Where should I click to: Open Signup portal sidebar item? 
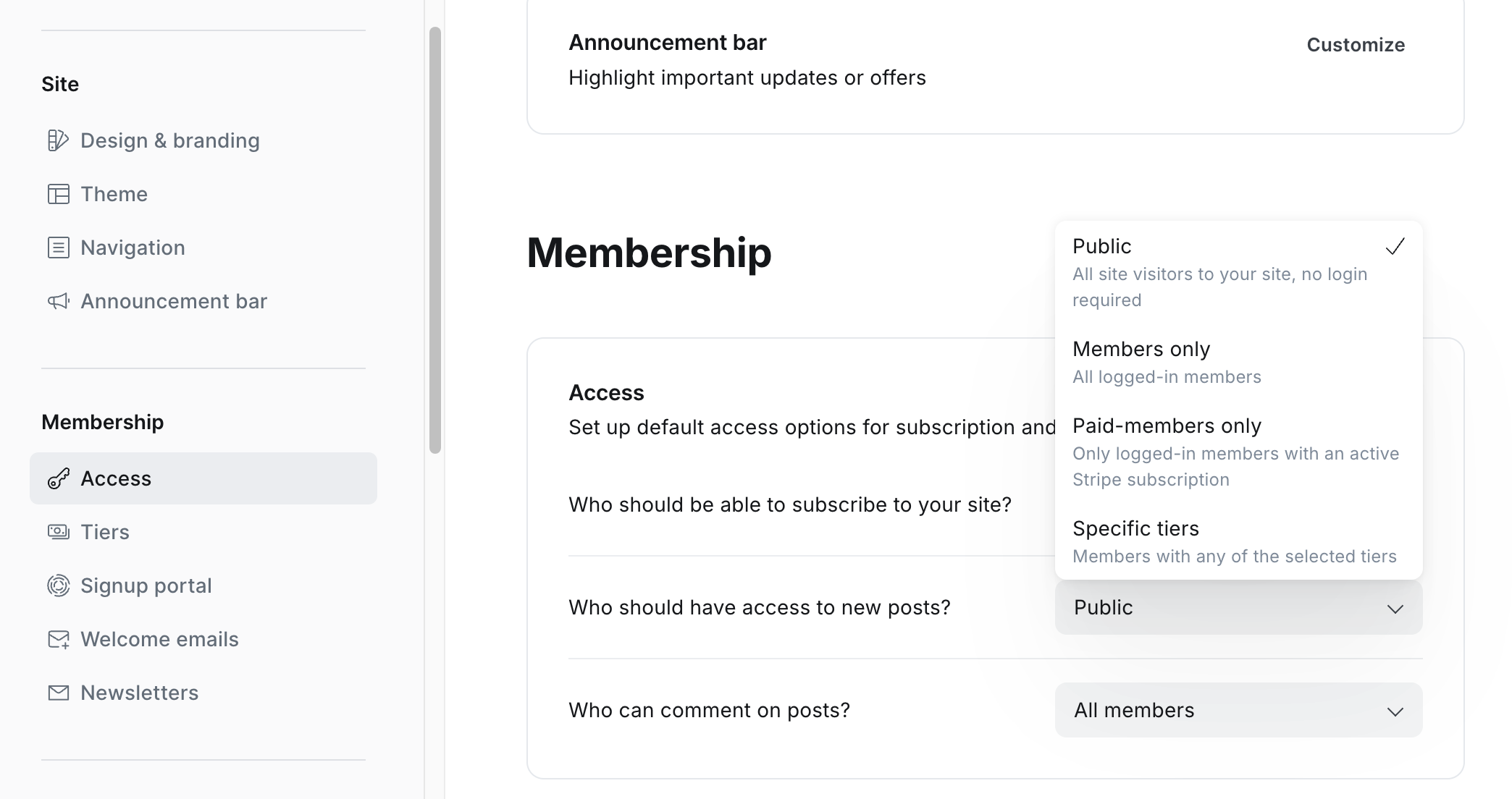pos(146,585)
